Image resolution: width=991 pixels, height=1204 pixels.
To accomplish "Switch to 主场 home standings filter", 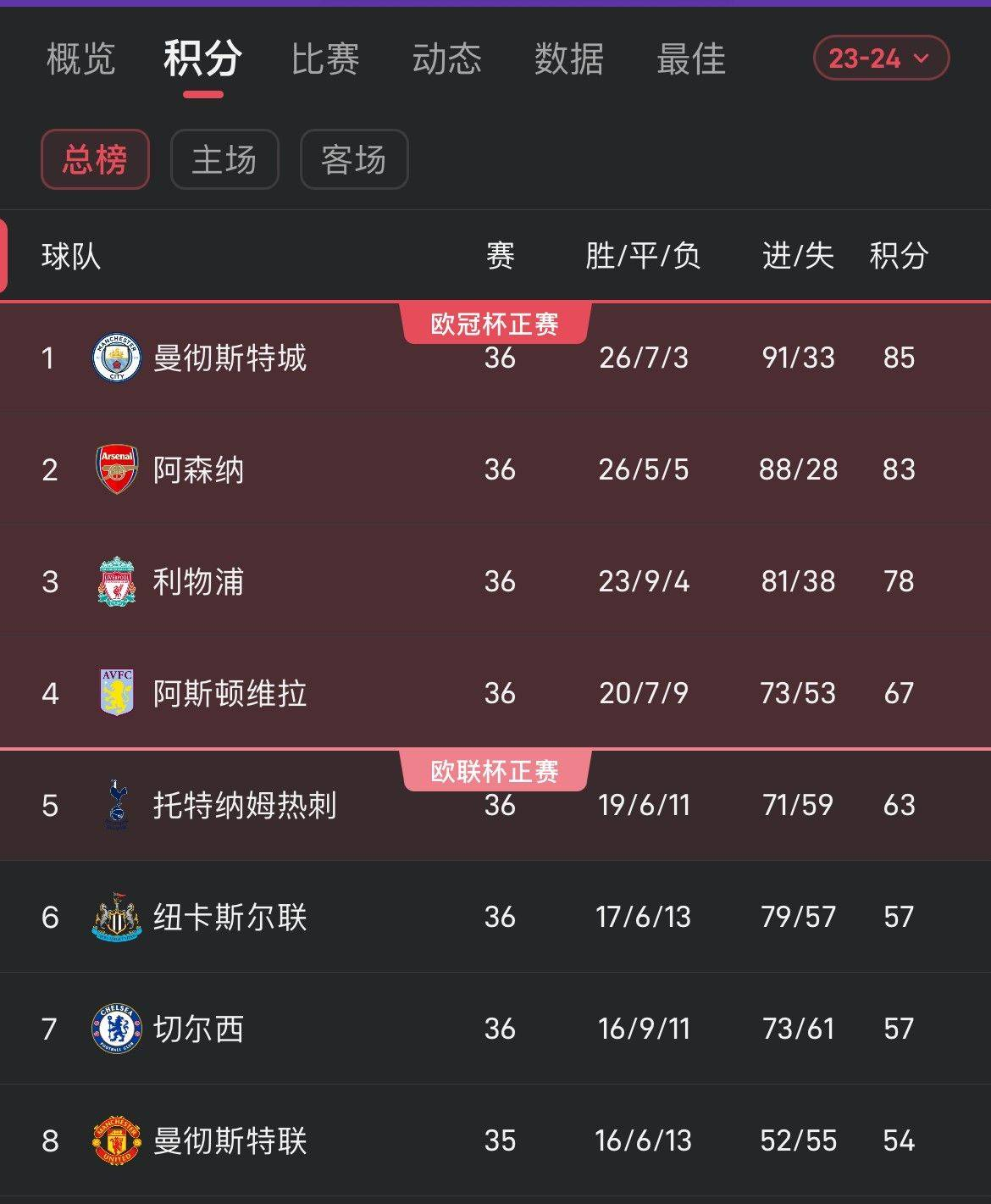I will coord(224,159).
